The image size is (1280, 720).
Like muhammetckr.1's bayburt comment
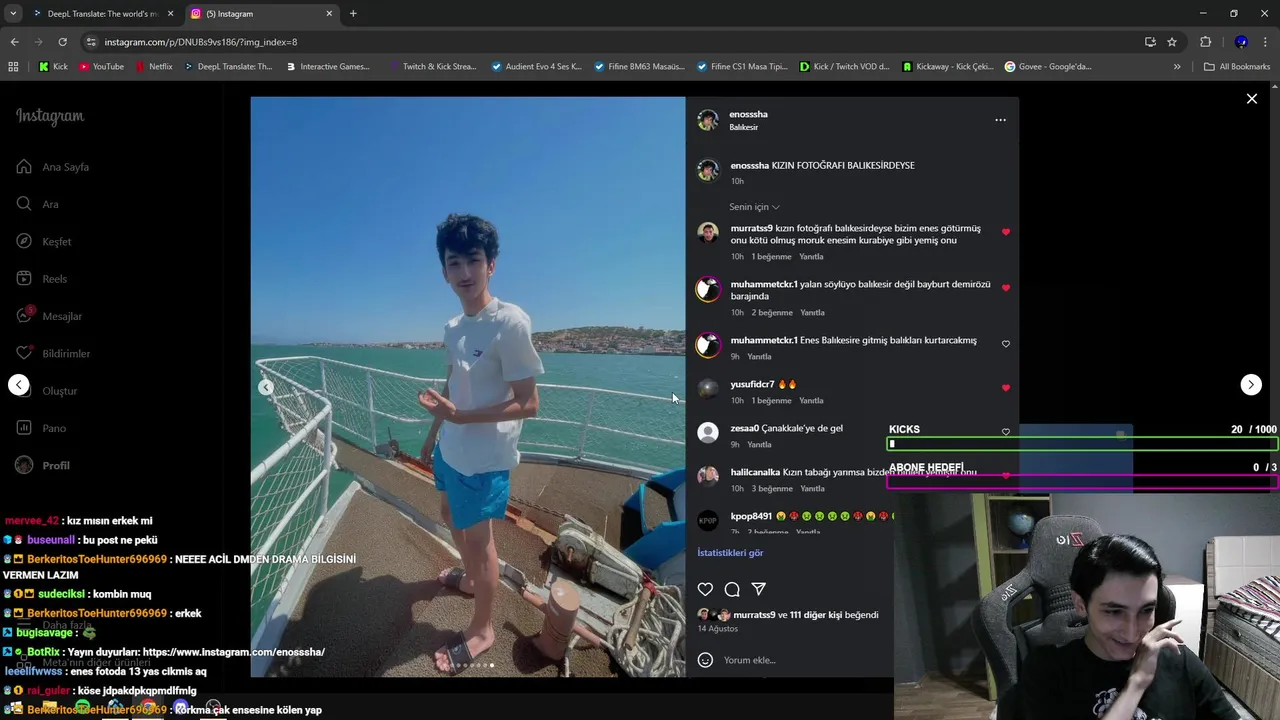coord(1006,288)
